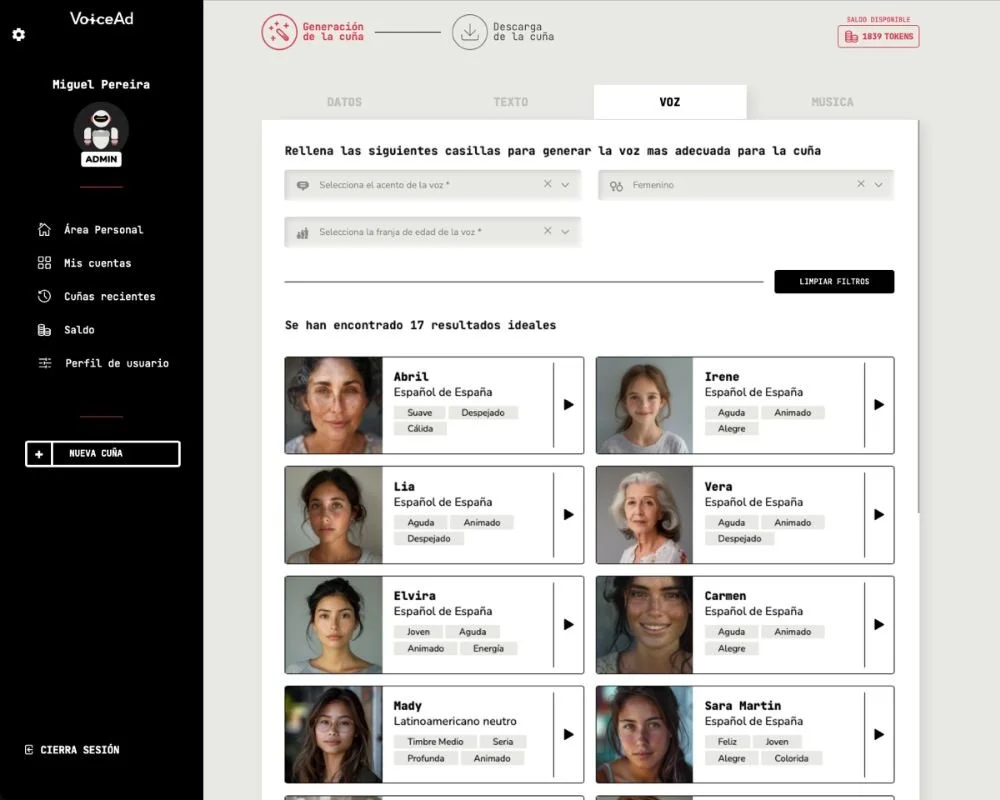Click Colorida tag on Sara Martin
Viewport: 1000px width, 800px height.
coord(791,758)
